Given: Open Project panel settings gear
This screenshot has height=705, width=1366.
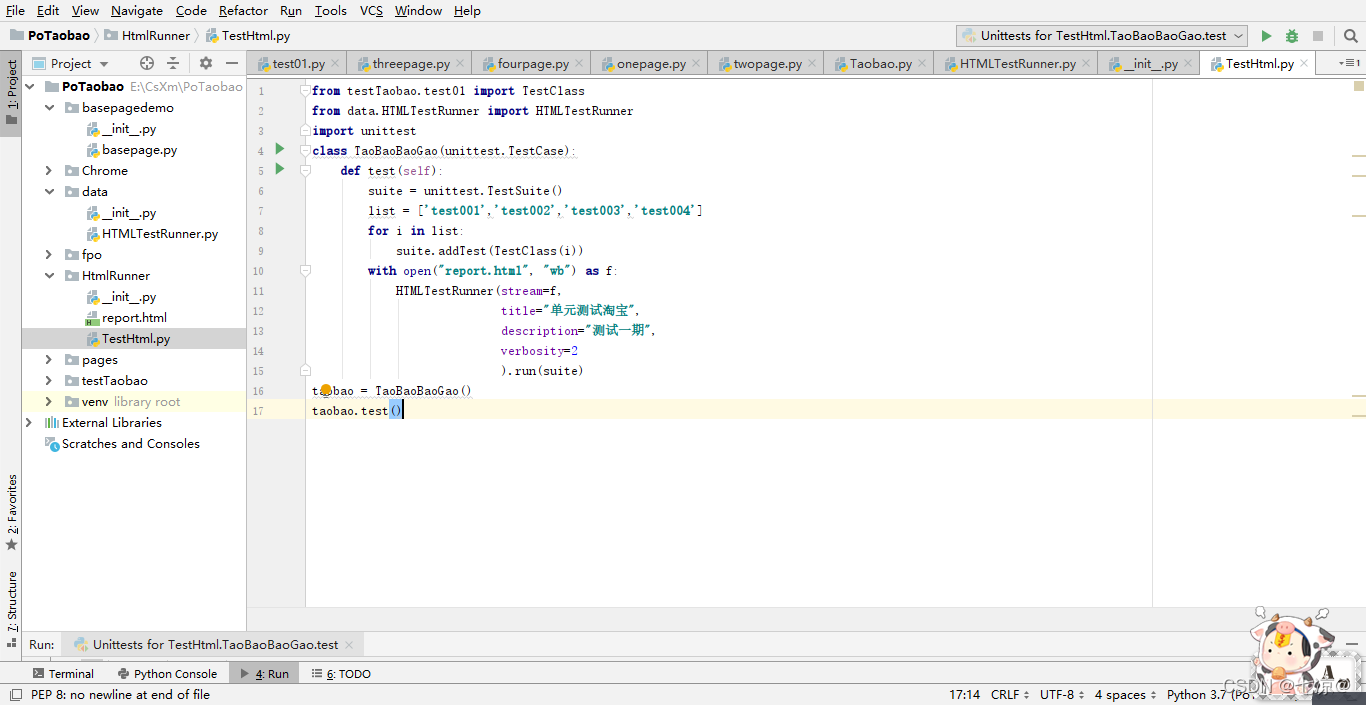Looking at the screenshot, I should click(206, 63).
